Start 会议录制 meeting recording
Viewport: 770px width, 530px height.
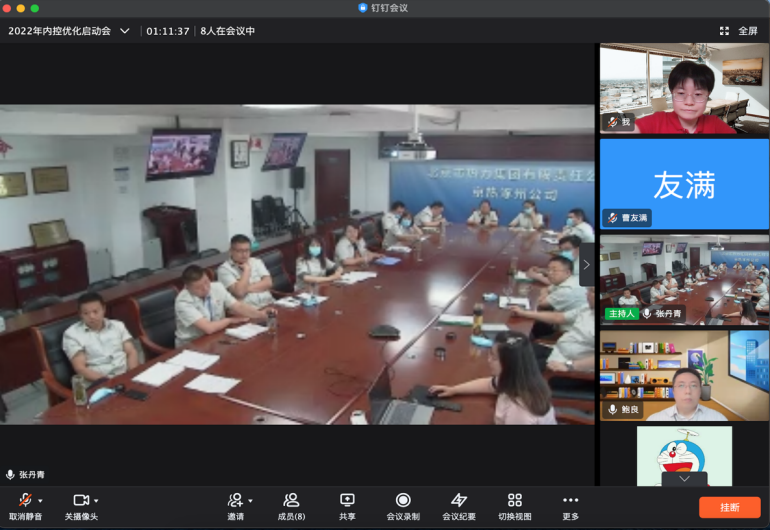[x=403, y=501]
